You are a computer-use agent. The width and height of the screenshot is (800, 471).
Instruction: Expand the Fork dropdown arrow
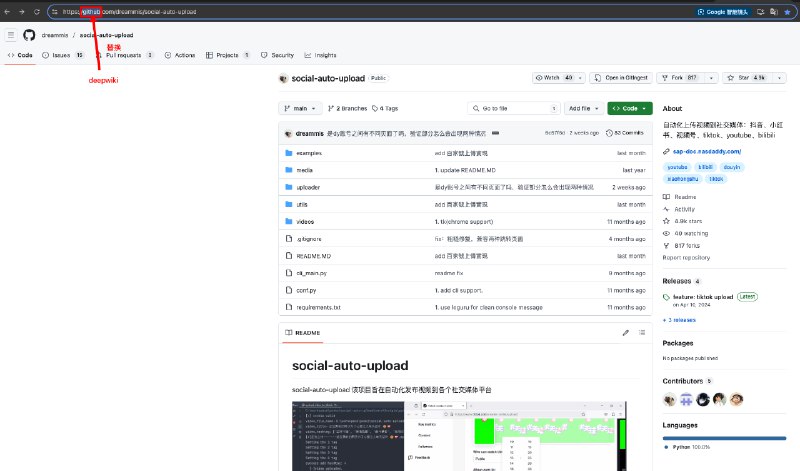[711, 78]
